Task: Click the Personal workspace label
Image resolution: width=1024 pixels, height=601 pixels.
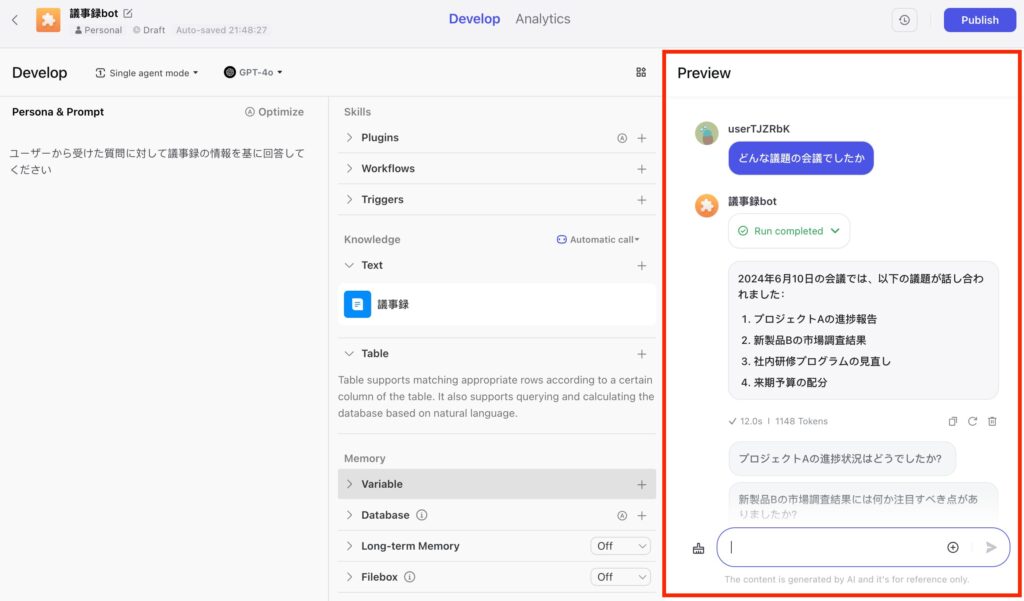Action: (99, 30)
